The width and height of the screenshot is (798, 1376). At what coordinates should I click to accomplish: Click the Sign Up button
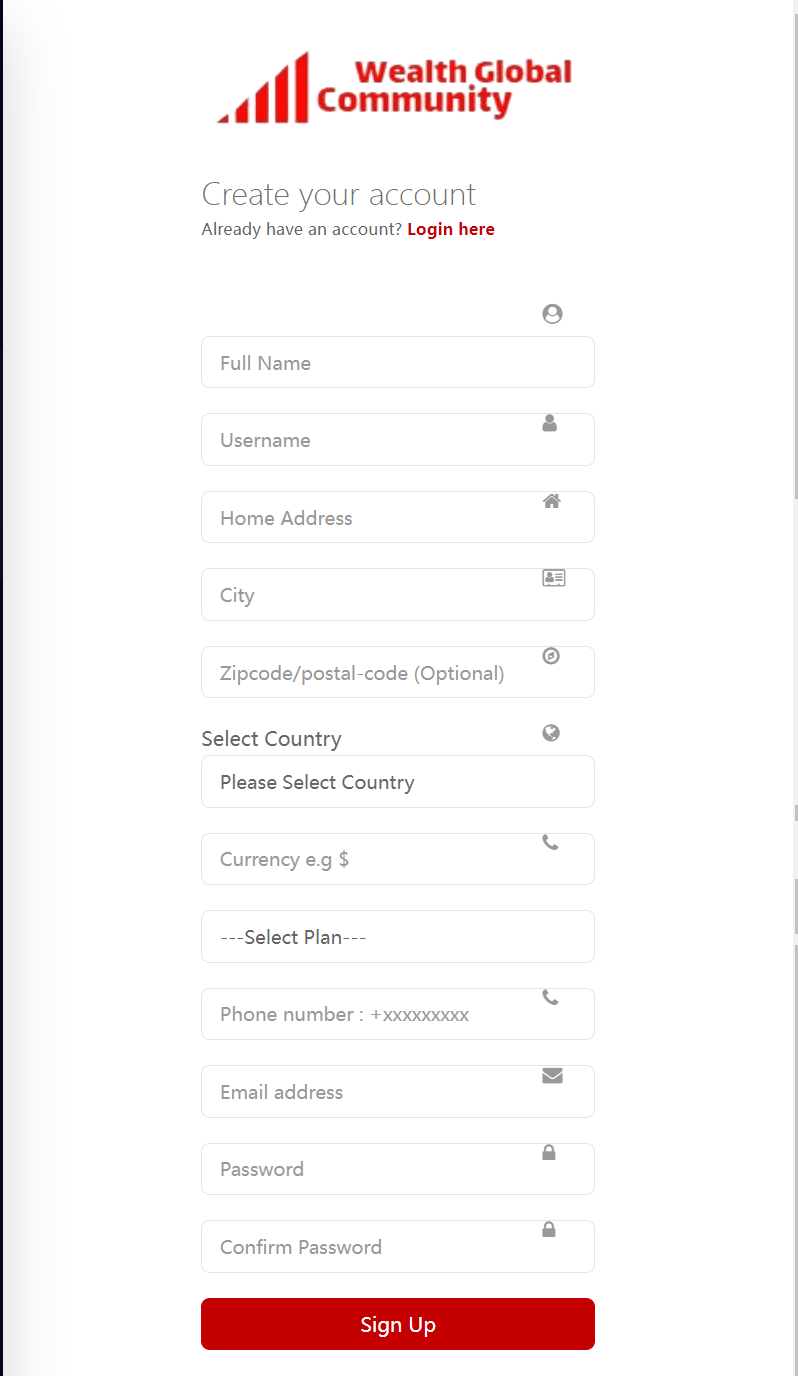(x=398, y=1324)
